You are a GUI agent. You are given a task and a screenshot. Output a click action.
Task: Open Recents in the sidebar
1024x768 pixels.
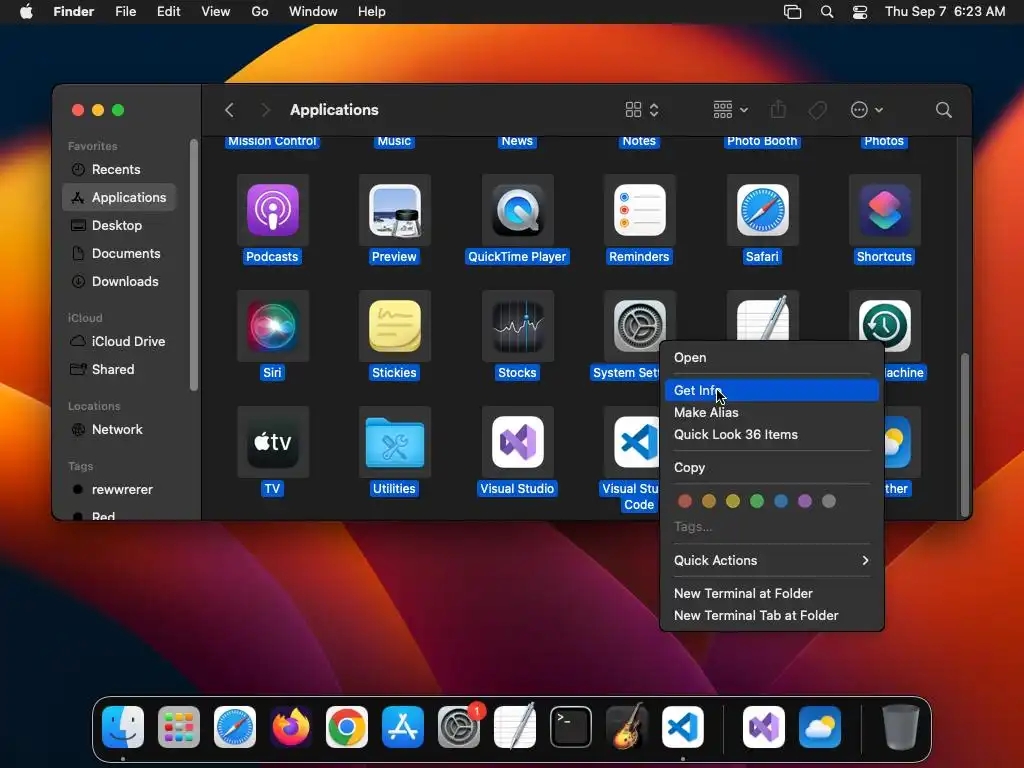click(119, 170)
